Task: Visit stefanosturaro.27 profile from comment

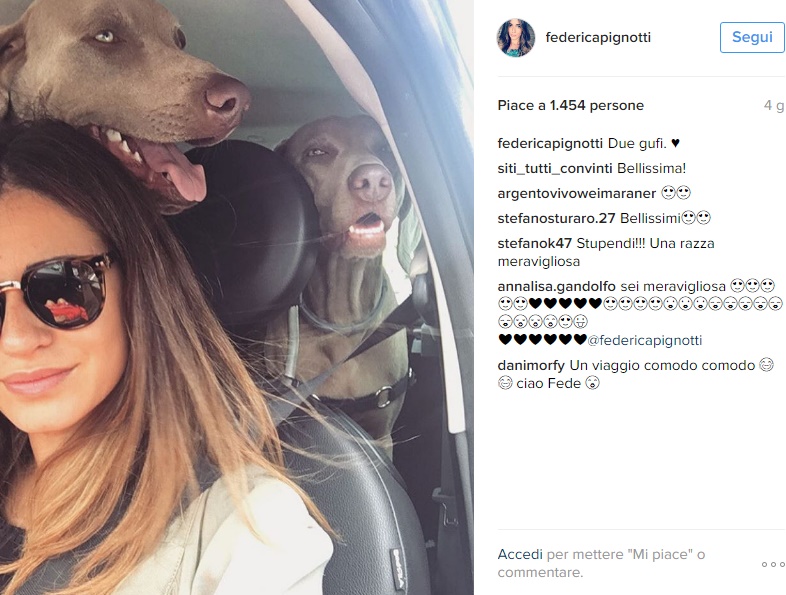Action: point(556,219)
